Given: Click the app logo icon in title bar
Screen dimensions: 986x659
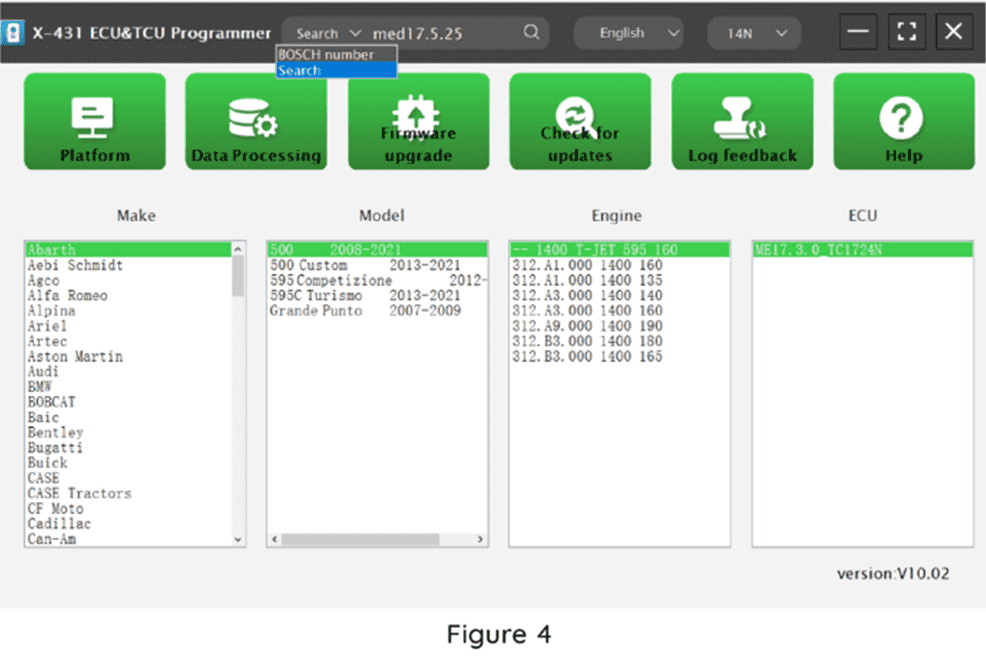Looking at the screenshot, I should tap(13, 33).
